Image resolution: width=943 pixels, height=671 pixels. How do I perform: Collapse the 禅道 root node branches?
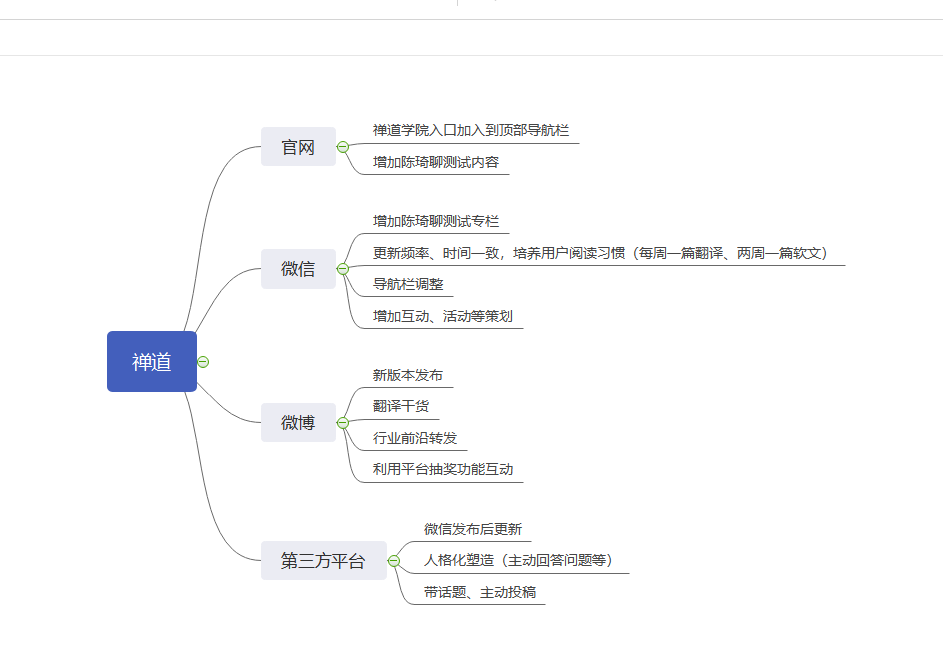(x=203, y=362)
